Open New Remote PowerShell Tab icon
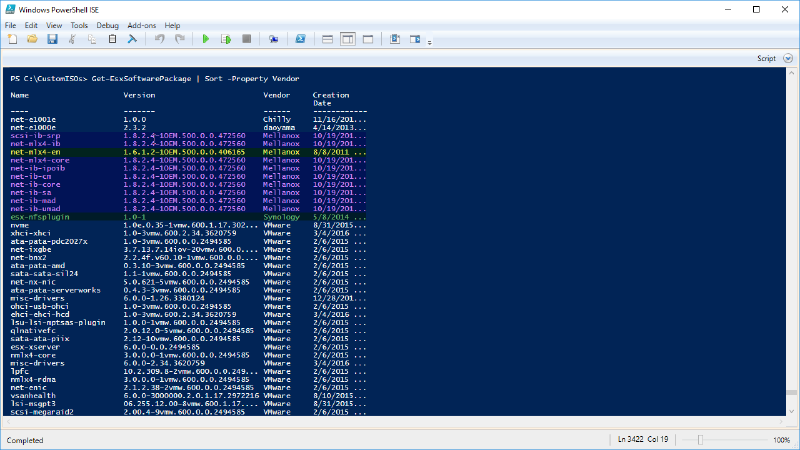Image resolution: width=800 pixels, height=450 pixels. [x=273, y=39]
